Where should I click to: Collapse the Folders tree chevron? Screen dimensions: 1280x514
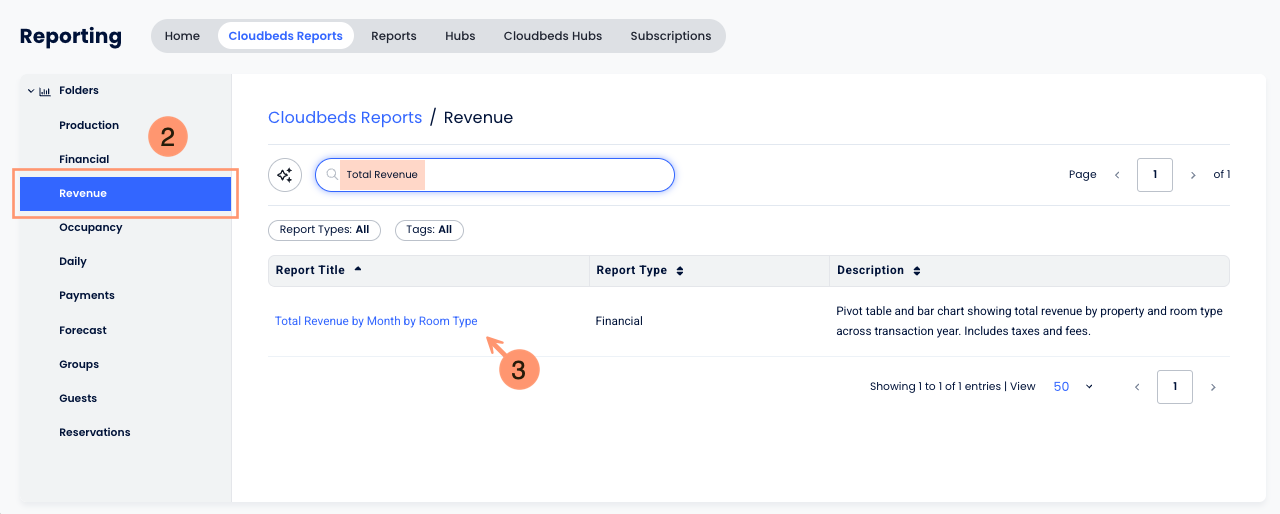[31, 91]
